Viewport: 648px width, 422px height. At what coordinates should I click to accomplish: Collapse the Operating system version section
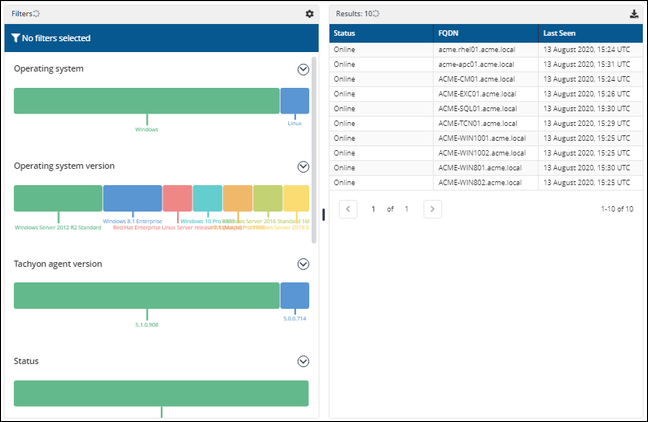[303, 166]
